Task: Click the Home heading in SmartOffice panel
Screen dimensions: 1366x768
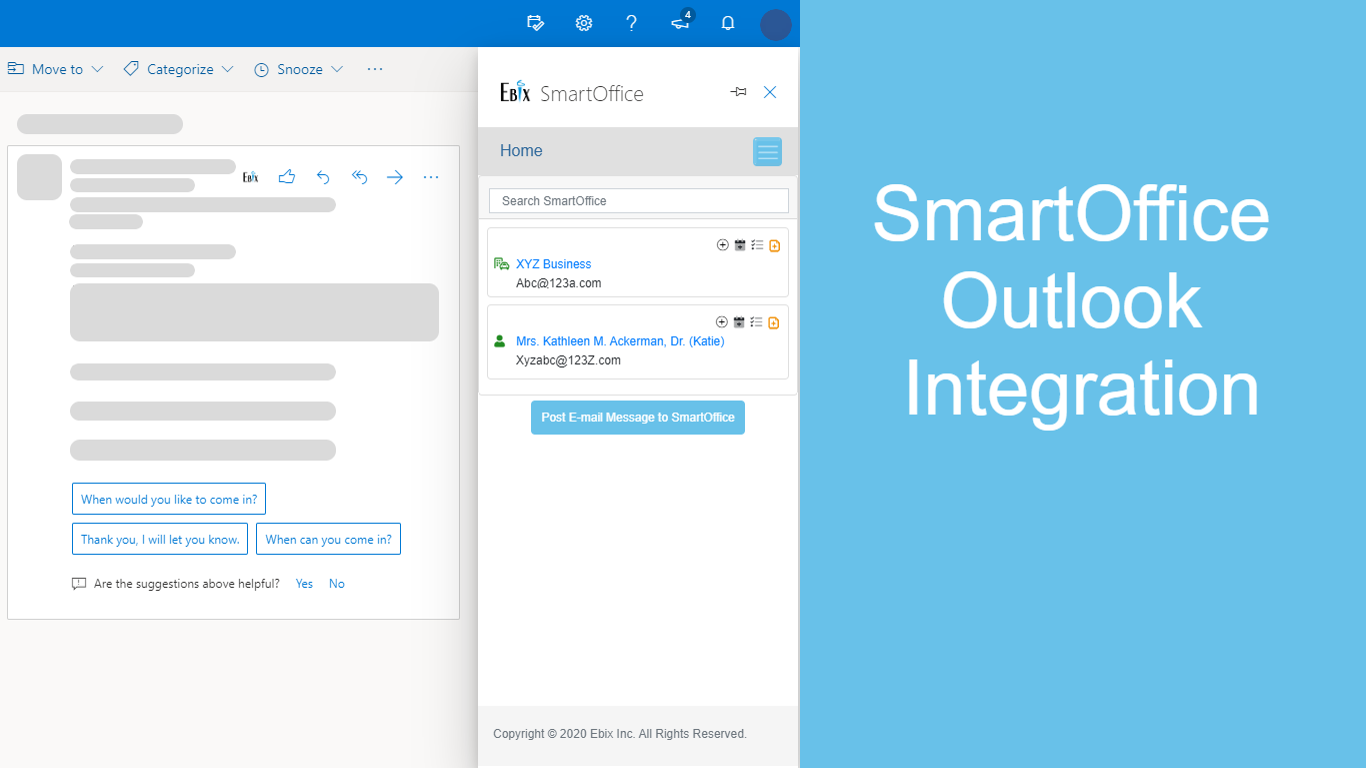Action: tap(521, 151)
